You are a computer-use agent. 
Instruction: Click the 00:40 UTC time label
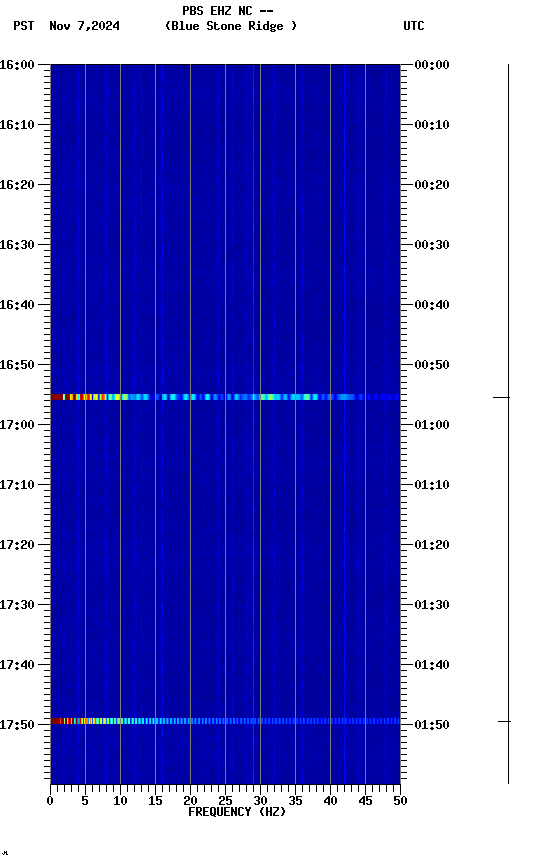432,305
